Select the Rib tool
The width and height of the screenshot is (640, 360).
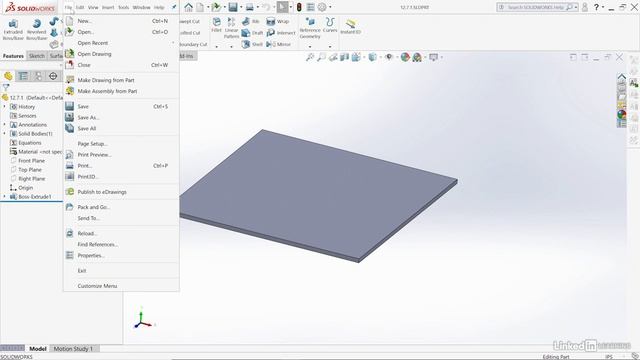[x=251, y=21]
